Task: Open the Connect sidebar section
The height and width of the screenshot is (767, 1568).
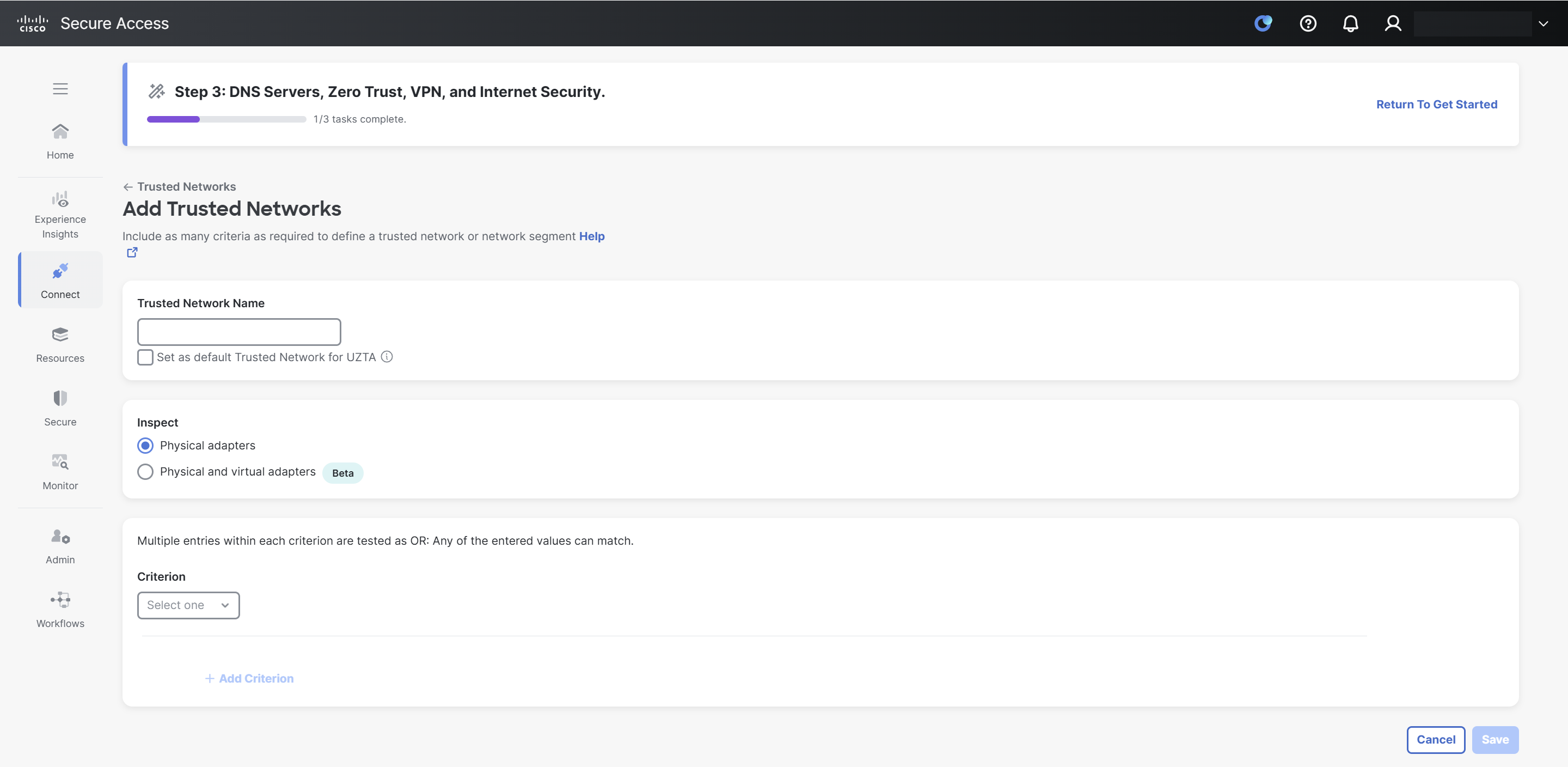Action: (60, 280)
